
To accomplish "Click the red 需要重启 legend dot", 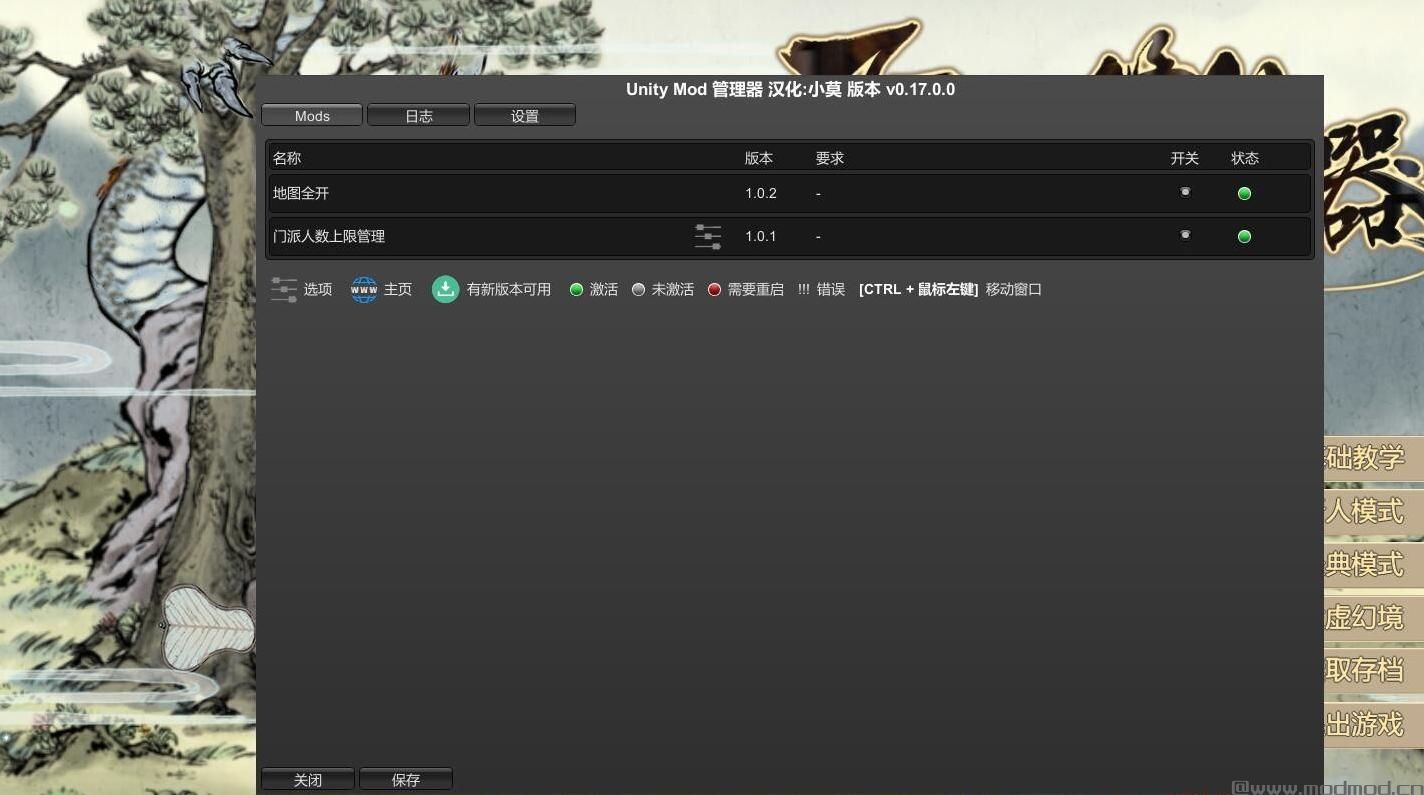I will tap(714, 290).
